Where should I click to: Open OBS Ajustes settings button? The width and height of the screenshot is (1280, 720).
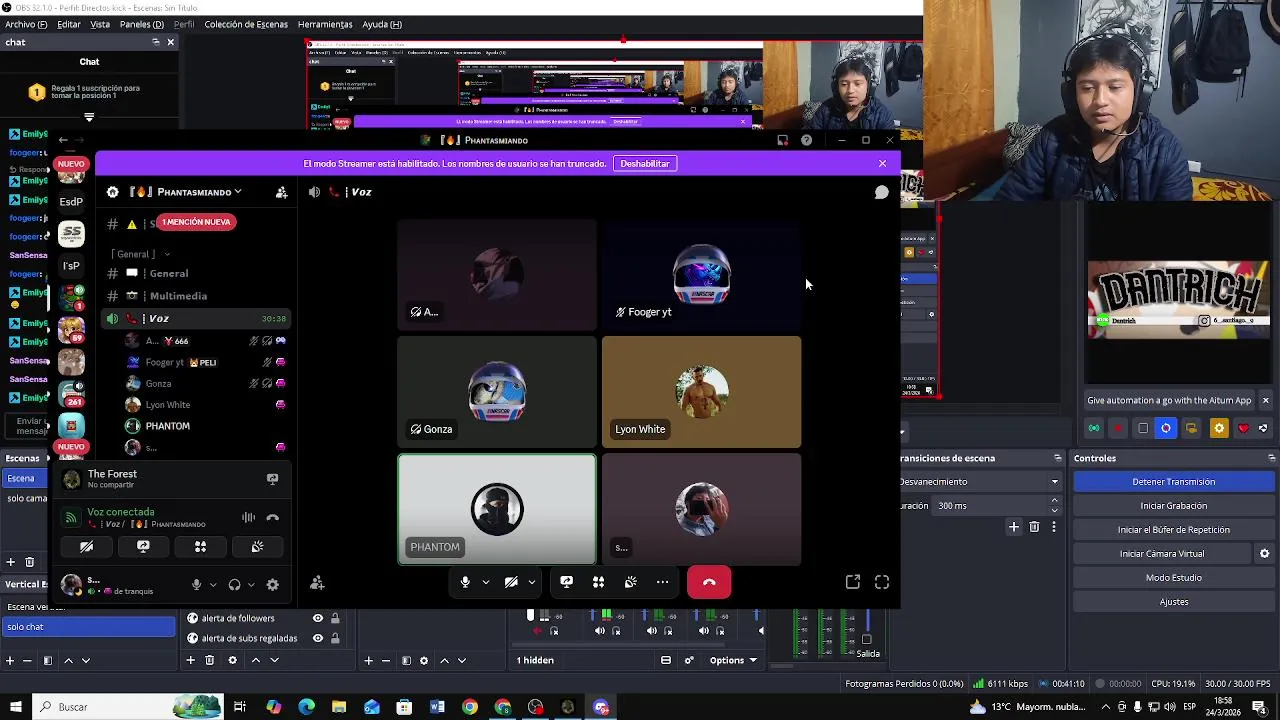tap(1173, 602)
